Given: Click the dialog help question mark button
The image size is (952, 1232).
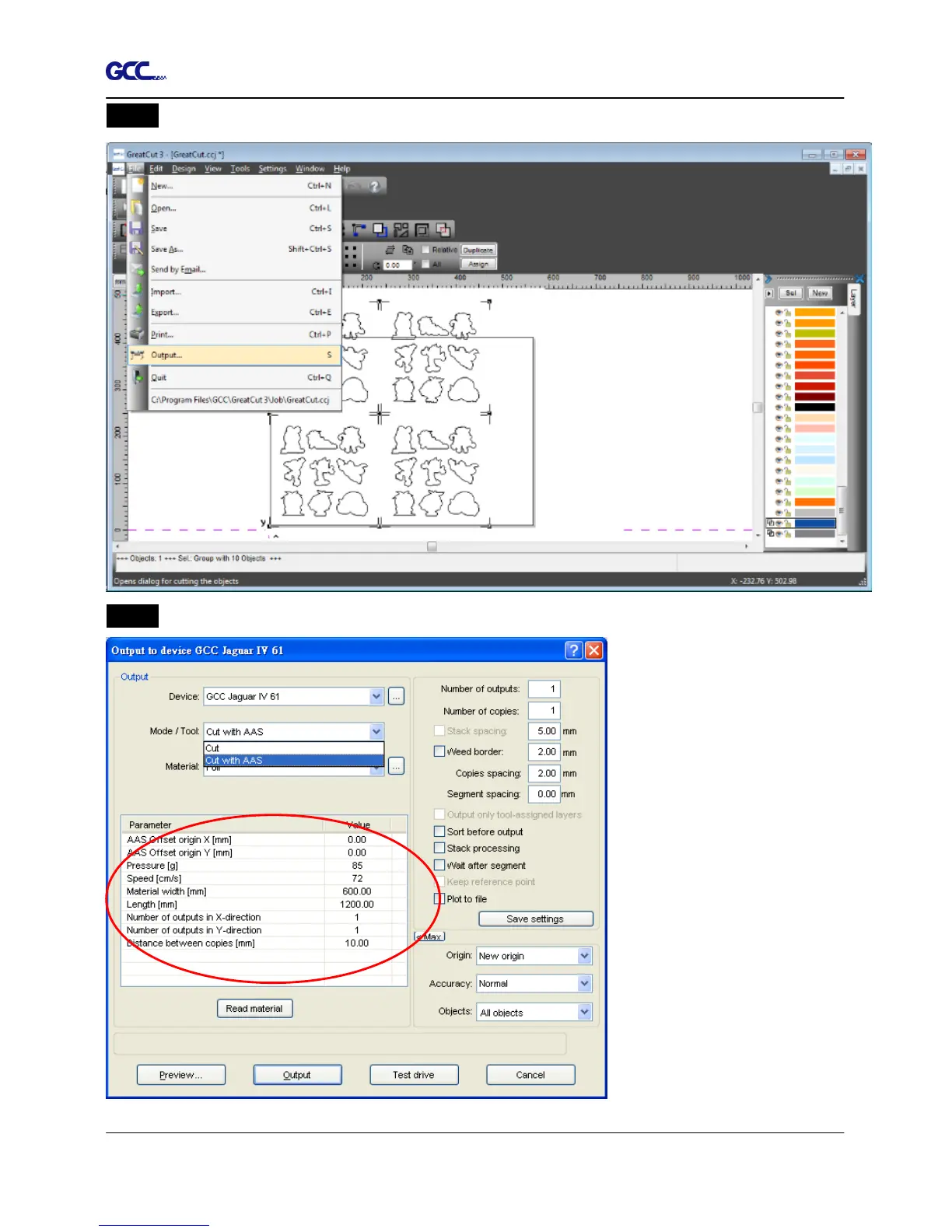Looking at the screenshot, I should (x=574, y=650).
